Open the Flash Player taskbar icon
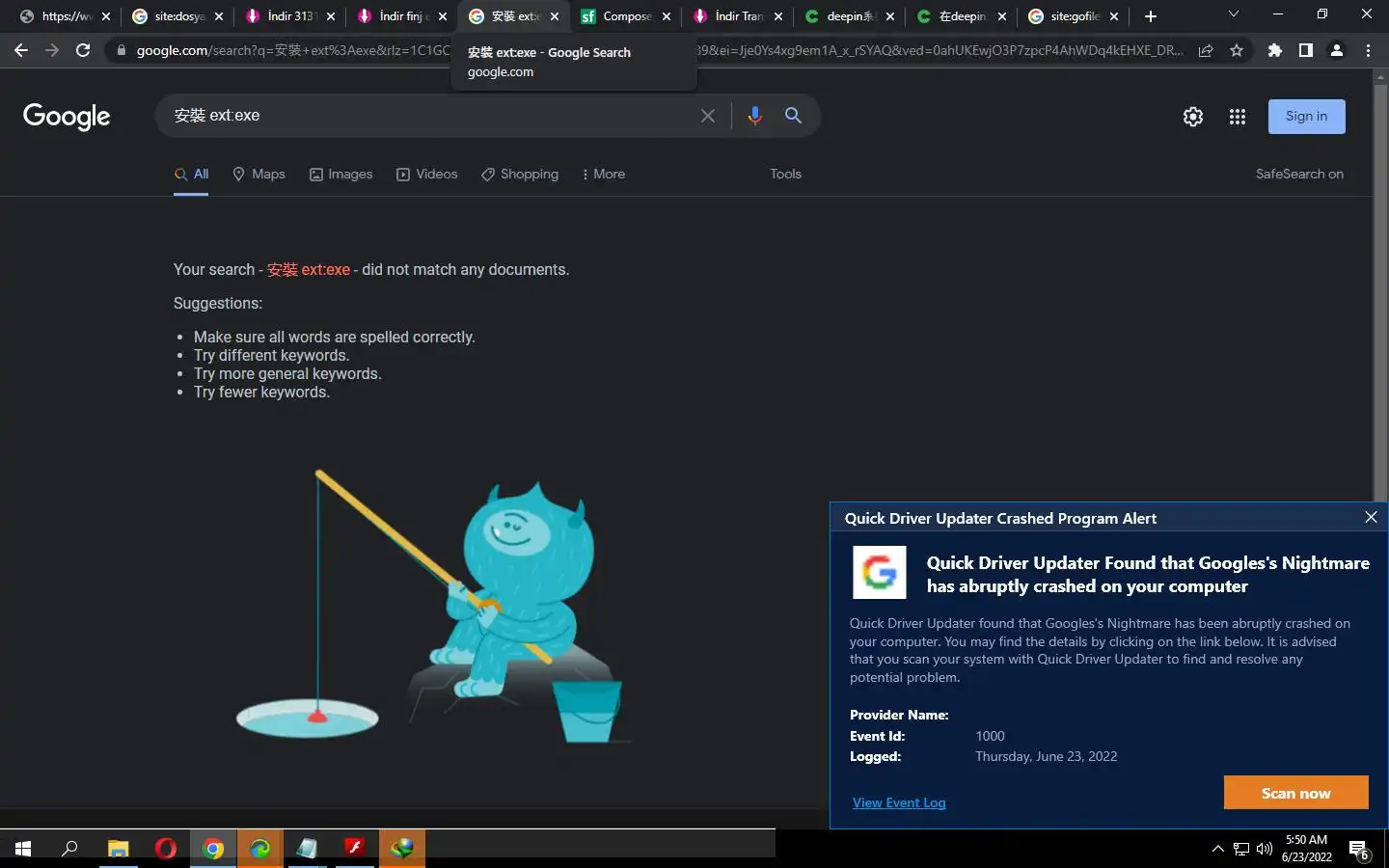This screenshot has width=1389, height=868. tap(355, 849)
